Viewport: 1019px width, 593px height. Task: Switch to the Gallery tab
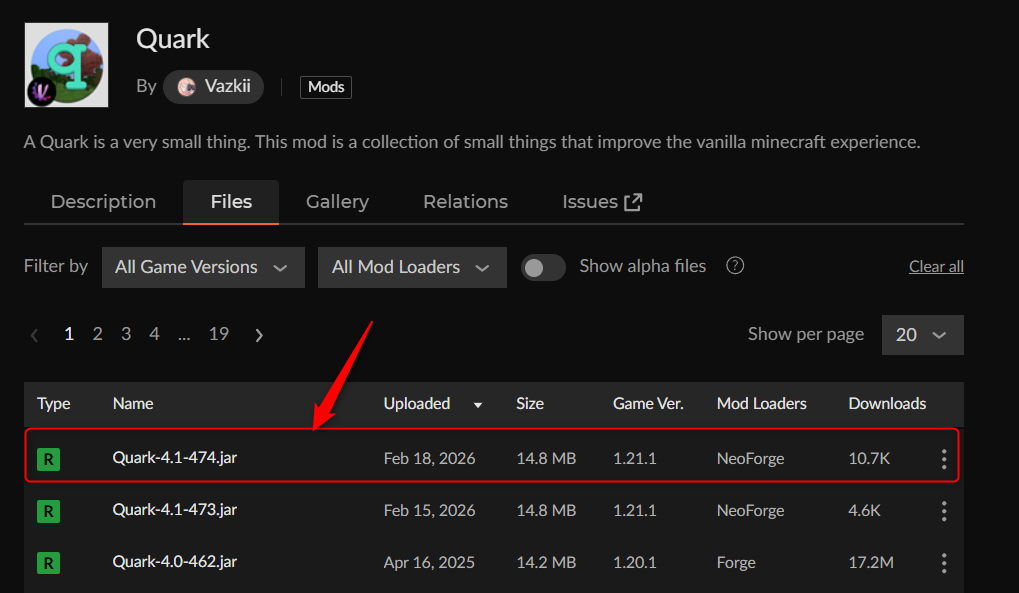click(x=337, y=202)
